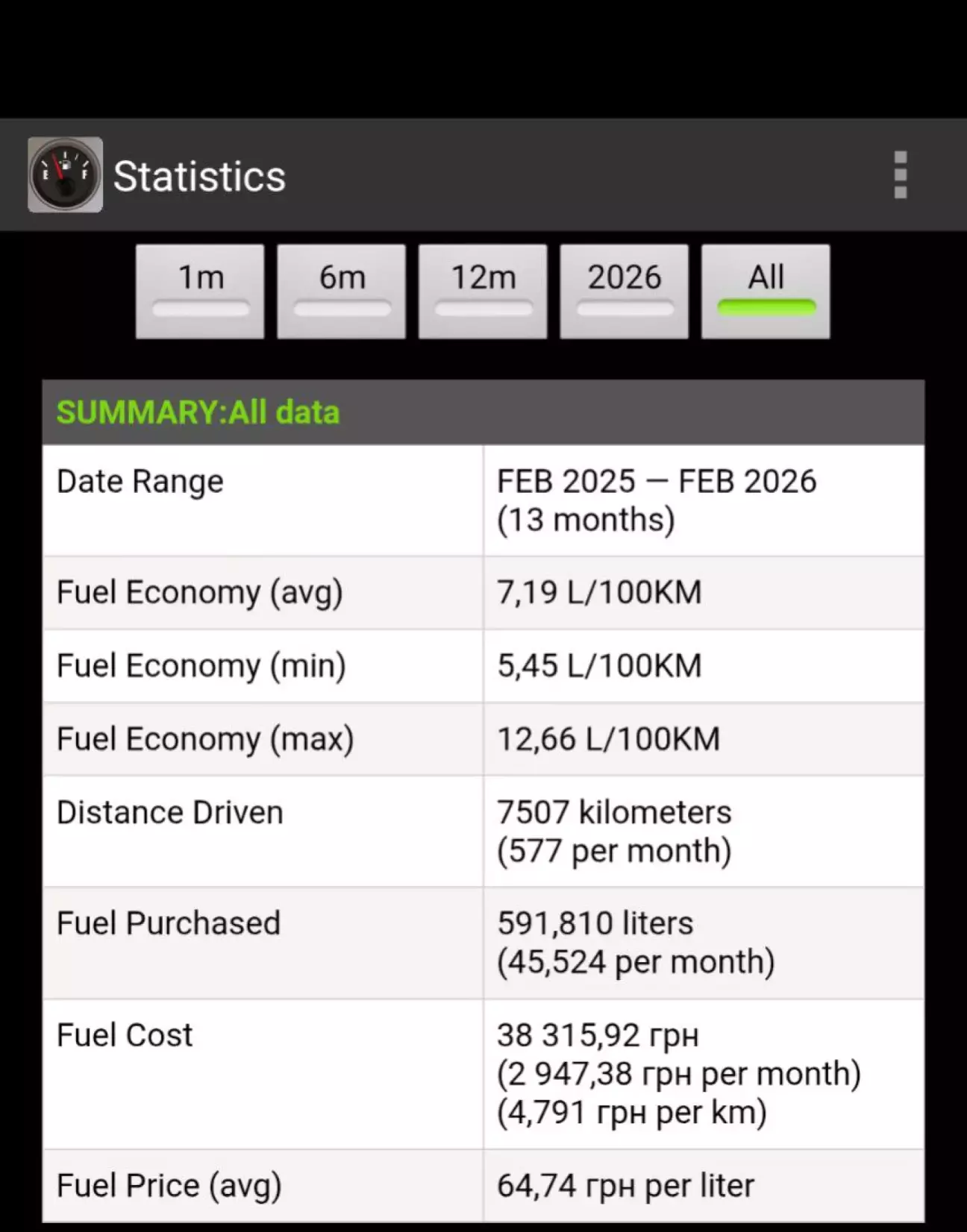
Task: Click the Date Range label
Action: [x=140, y=482]
